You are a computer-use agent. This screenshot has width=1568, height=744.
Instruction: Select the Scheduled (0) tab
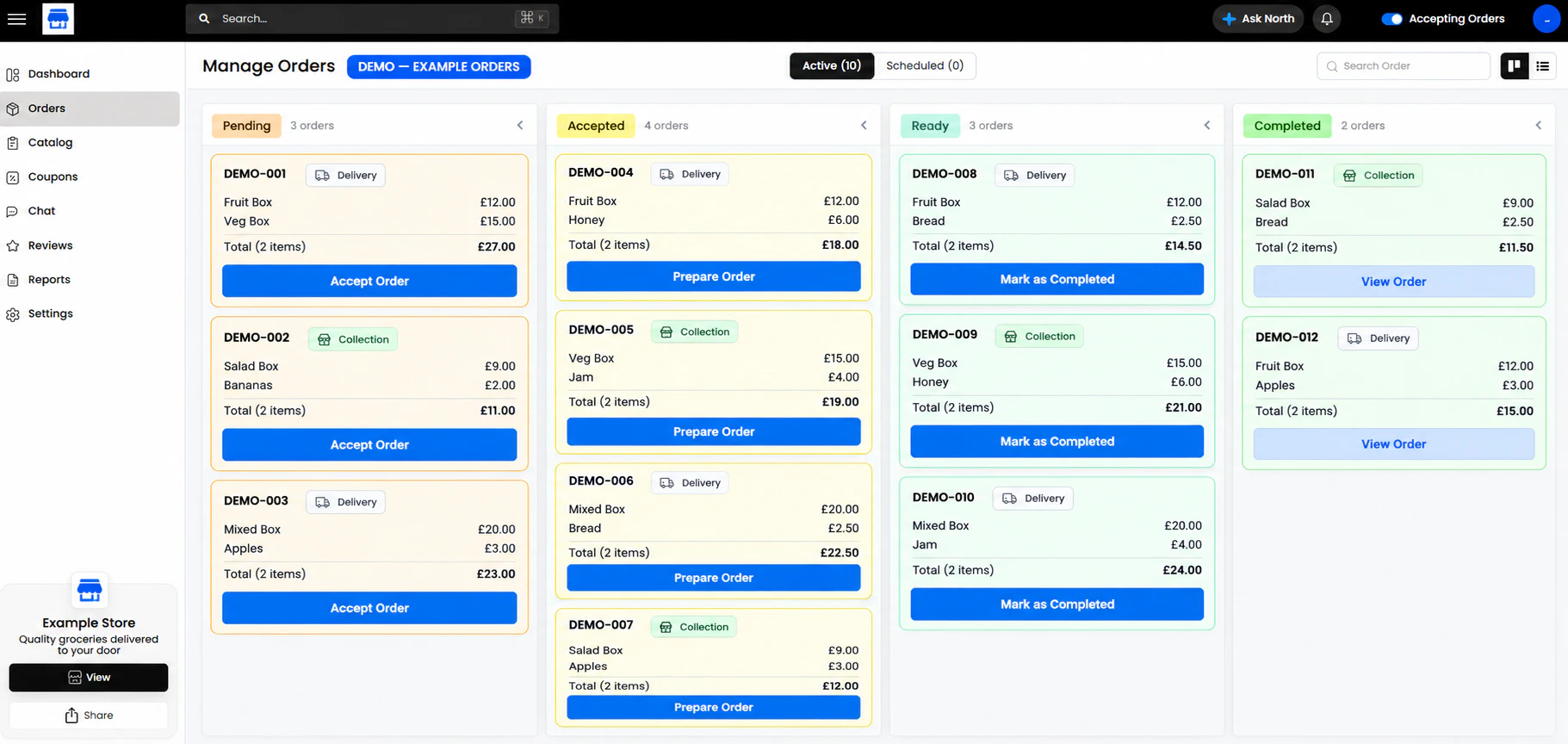(x=925, y=65)
